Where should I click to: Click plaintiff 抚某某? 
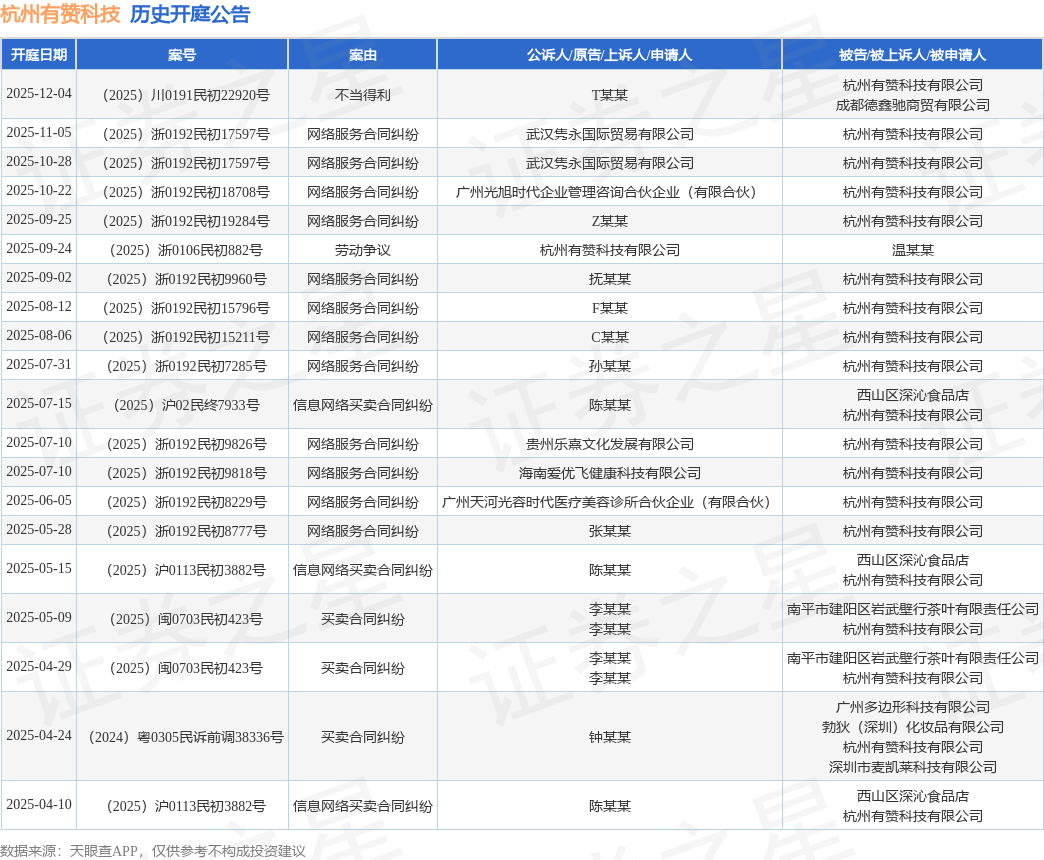(x=609, y=279)
